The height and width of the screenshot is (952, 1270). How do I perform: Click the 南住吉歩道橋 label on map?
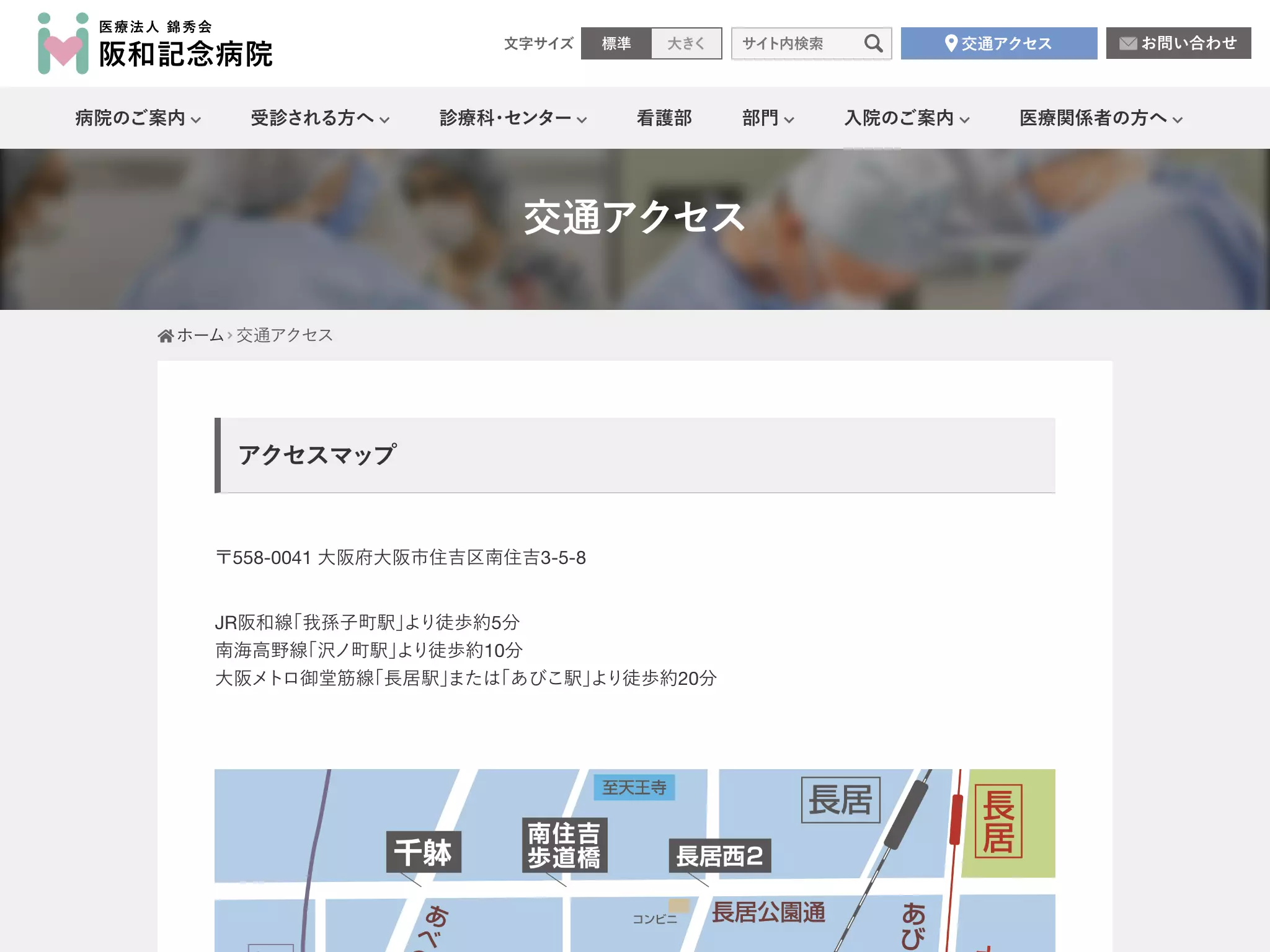tap(564, 845)
